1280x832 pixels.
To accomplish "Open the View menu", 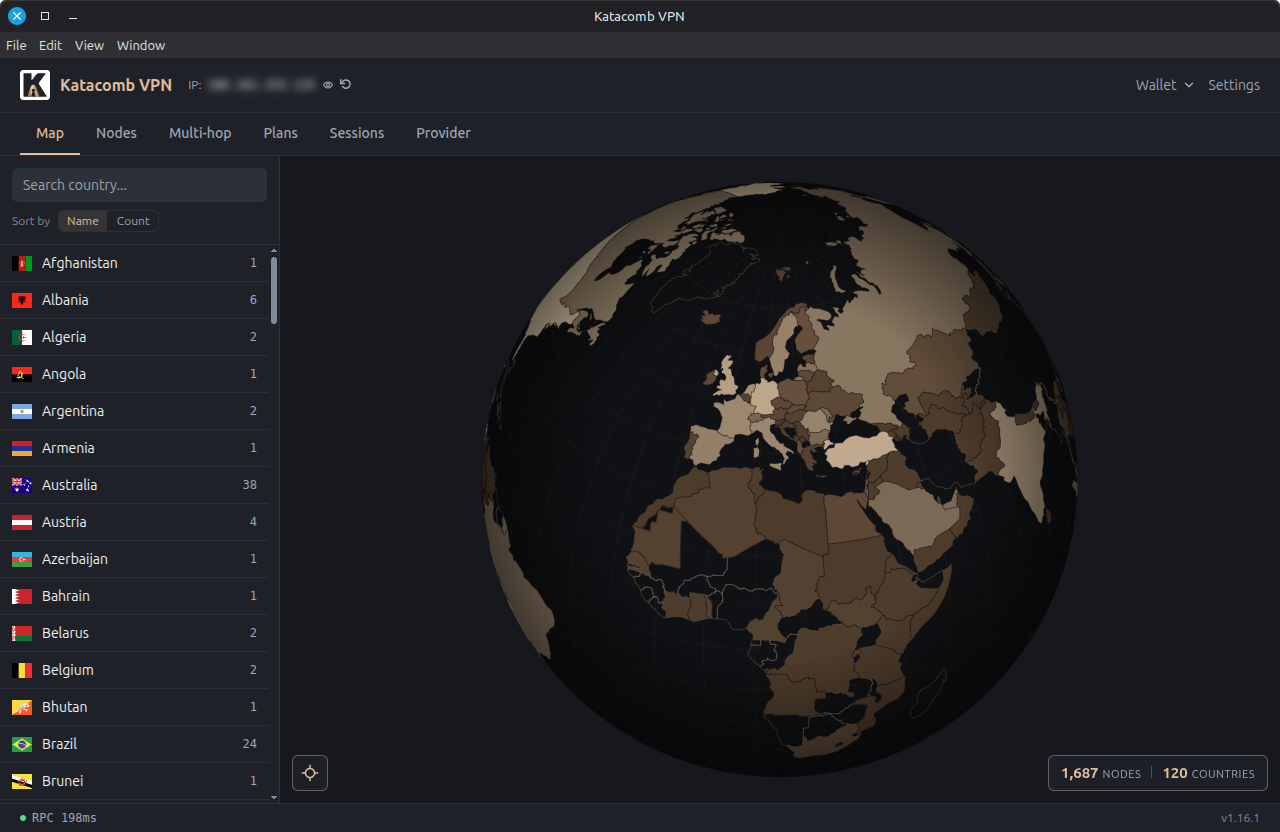I will click(x=89, y=45).
